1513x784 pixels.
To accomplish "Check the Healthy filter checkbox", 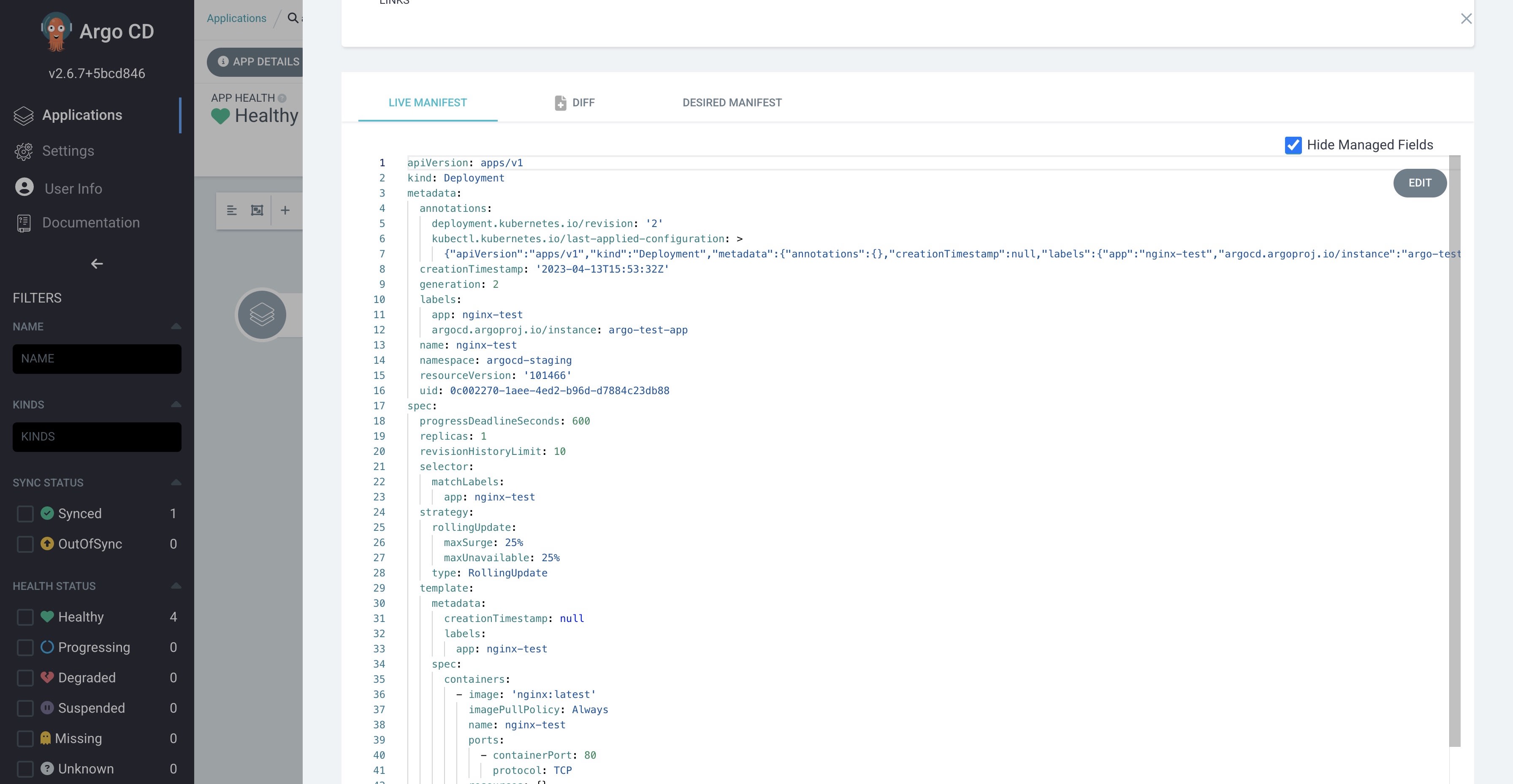I will [x=25, y=617].
